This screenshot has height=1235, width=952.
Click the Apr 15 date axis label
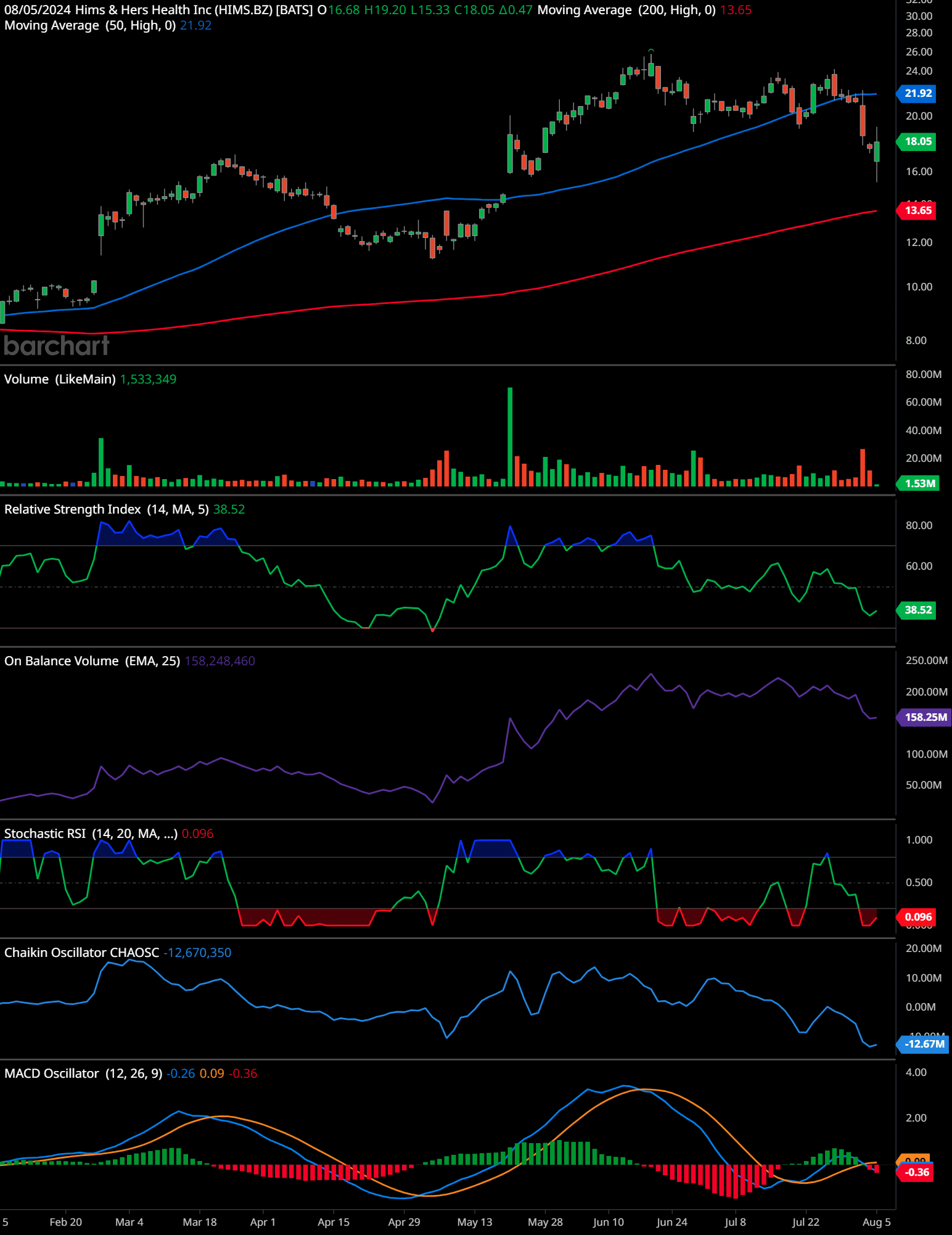334,1223
